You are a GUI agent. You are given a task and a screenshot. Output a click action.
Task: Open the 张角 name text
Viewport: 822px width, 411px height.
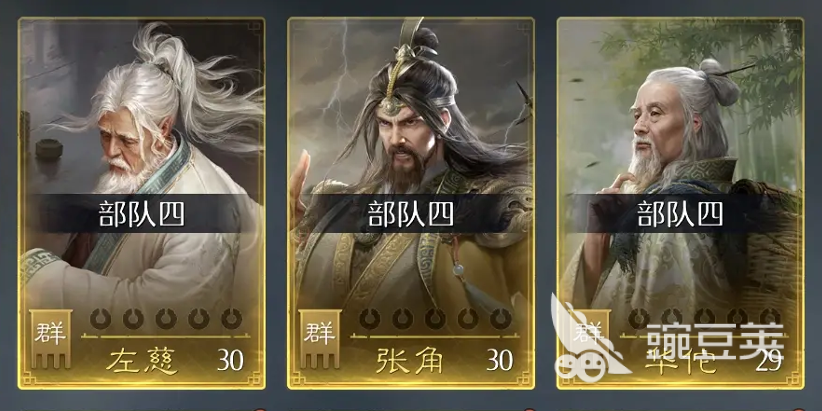coord(410,361)
